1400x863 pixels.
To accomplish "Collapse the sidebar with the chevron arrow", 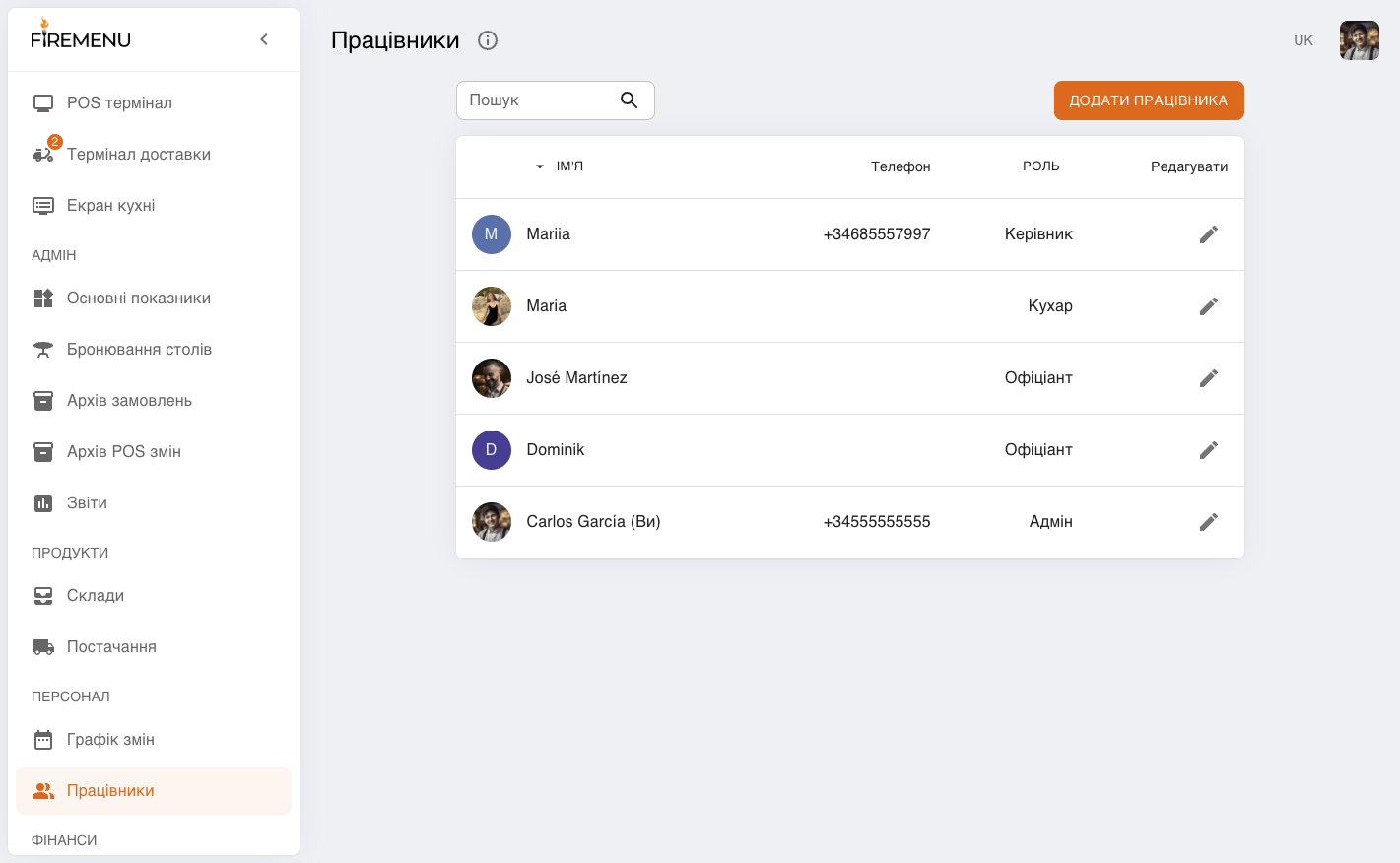I will 264,39.
